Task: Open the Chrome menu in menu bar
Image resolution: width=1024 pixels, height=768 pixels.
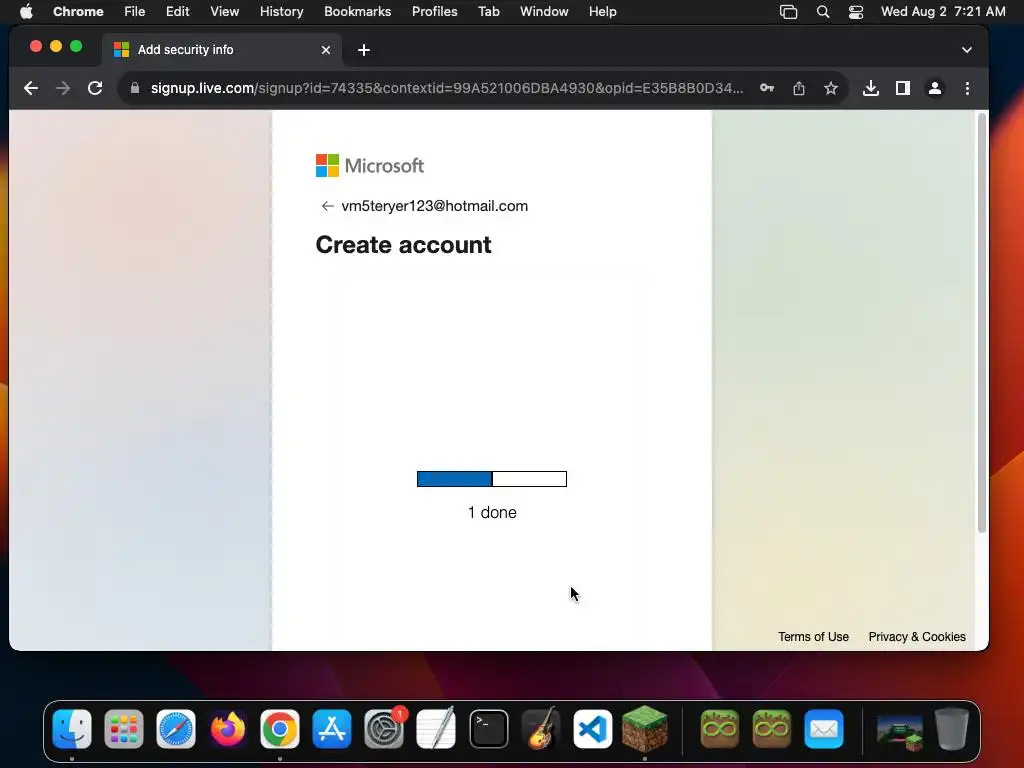Action: [x=78, y=12]
